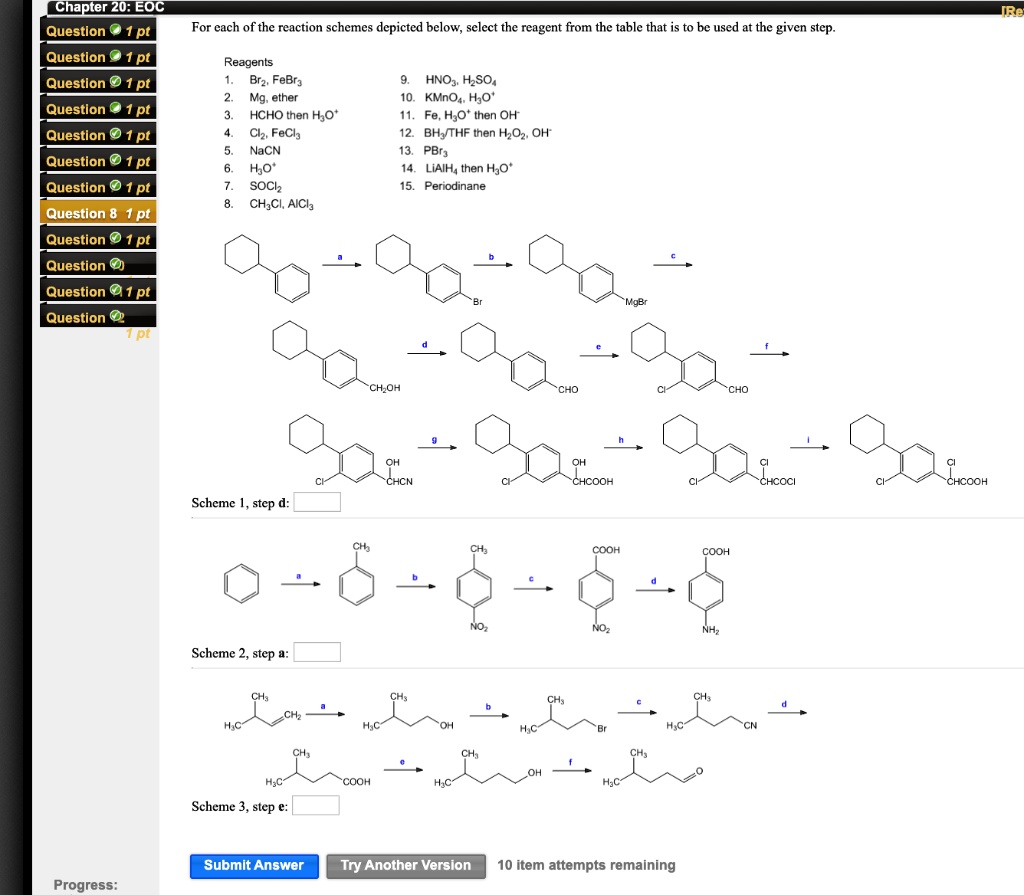Image resolution: width=1024 pixels, height=895 pixels.
Task: Select the green check icon on the third Question
Action: click(114, 83)
